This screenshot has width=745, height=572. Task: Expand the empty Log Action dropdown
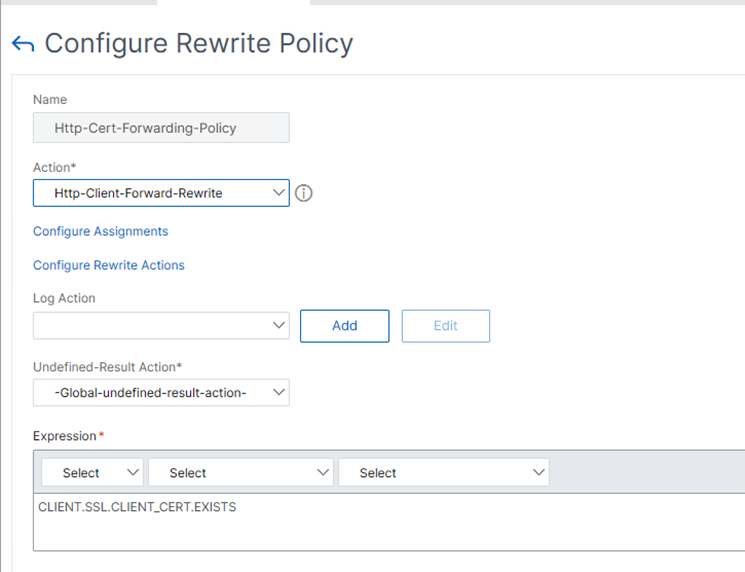click(161, 326)
